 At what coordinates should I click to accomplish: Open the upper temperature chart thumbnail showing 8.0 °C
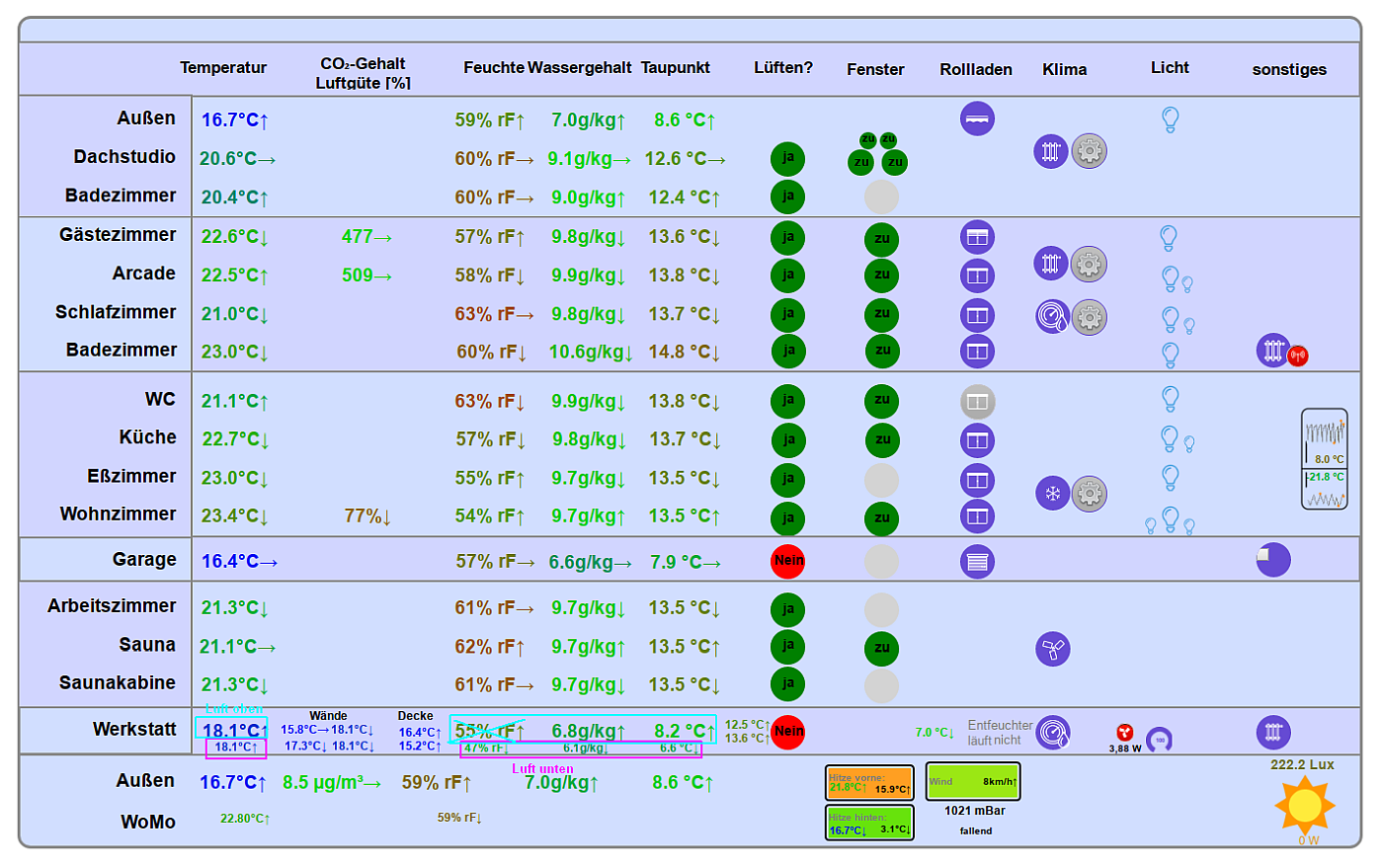click(1325, 439)
